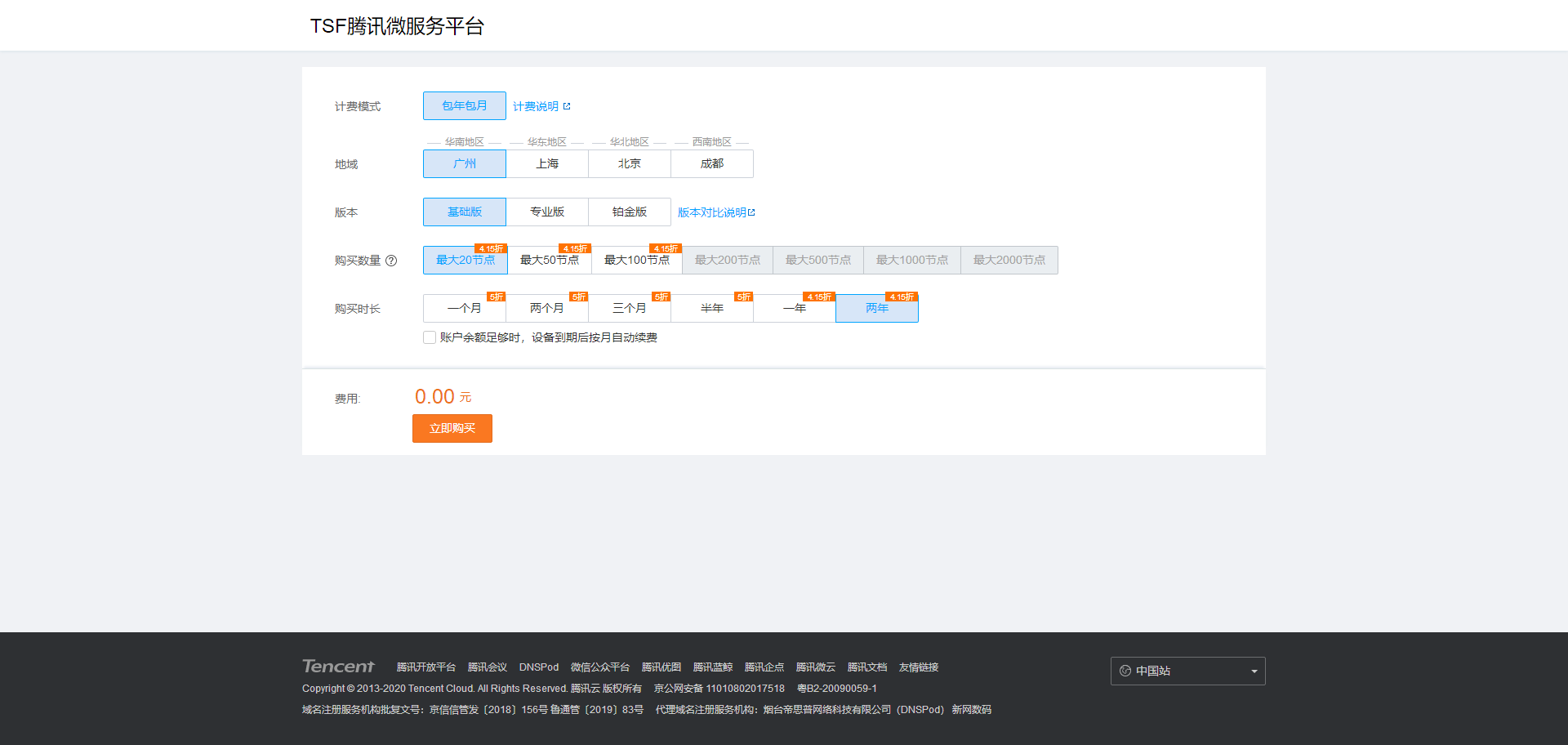Pick 铂金版 edition option
The width and height of the screenshot is (1568, 745).
pos(629,212)
